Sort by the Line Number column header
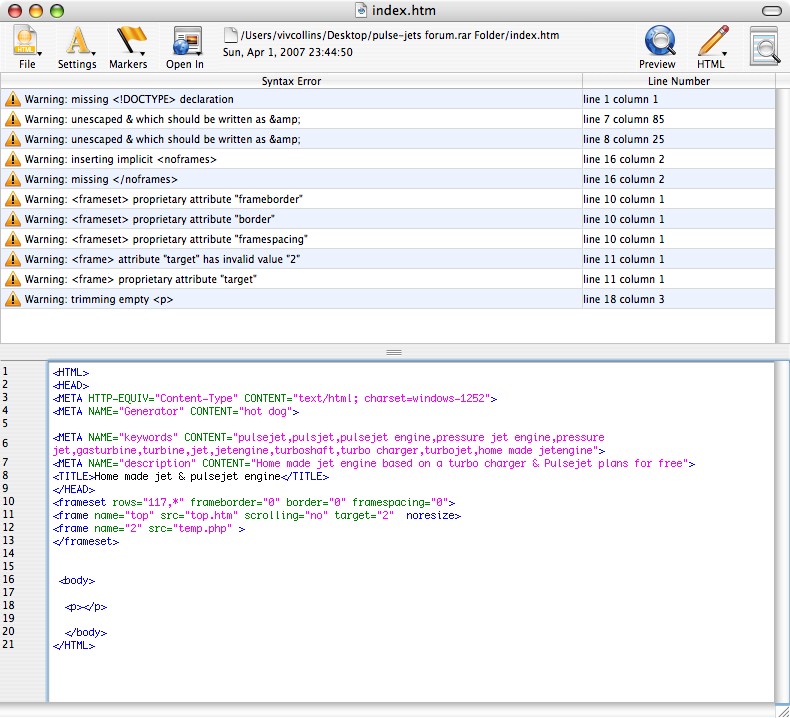The image size is (790, 718). click(x=678, y=81)
